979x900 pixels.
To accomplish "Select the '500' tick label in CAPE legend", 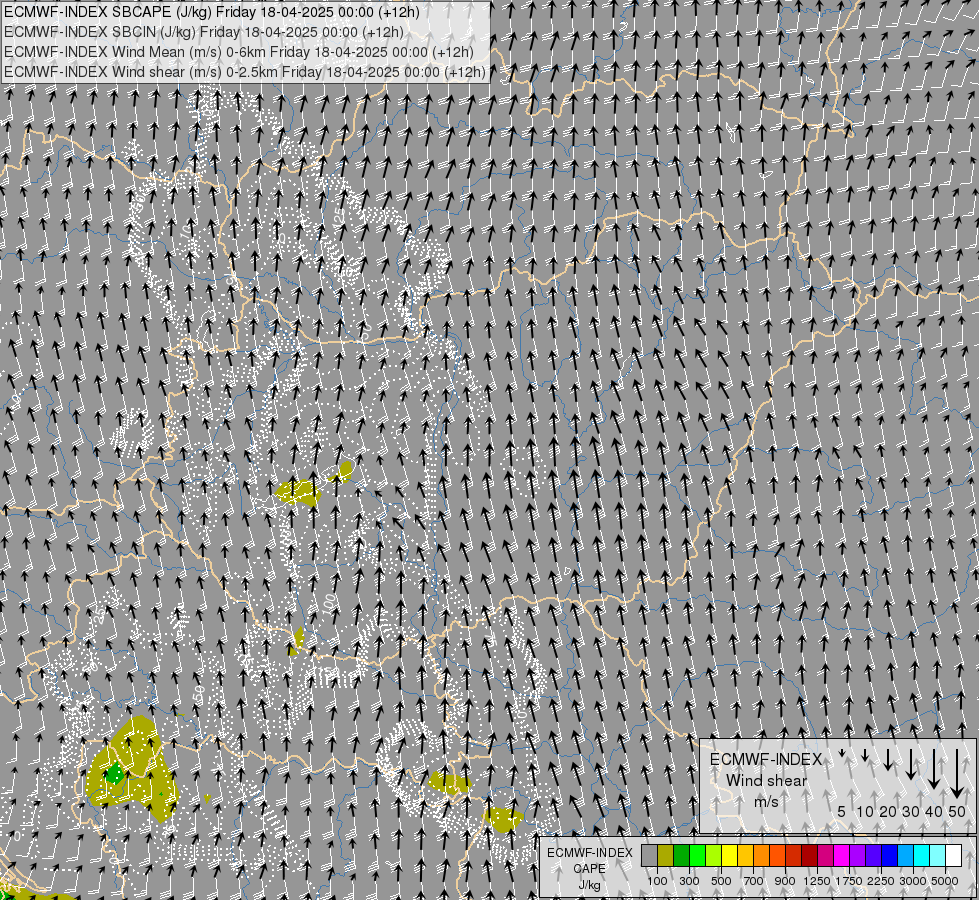I will [x=721, y=881].
